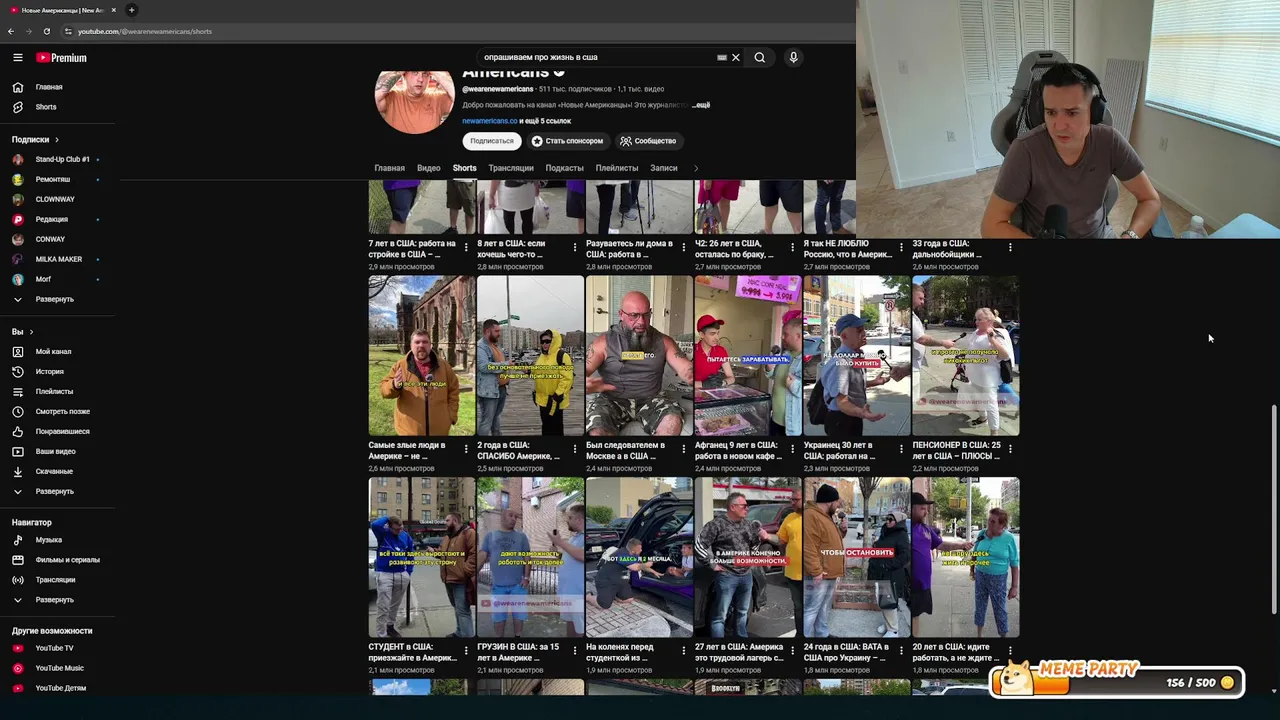1280x720 pixels.
Task: Open a new browser tab with plus
Action: click(x=131, y=10)
